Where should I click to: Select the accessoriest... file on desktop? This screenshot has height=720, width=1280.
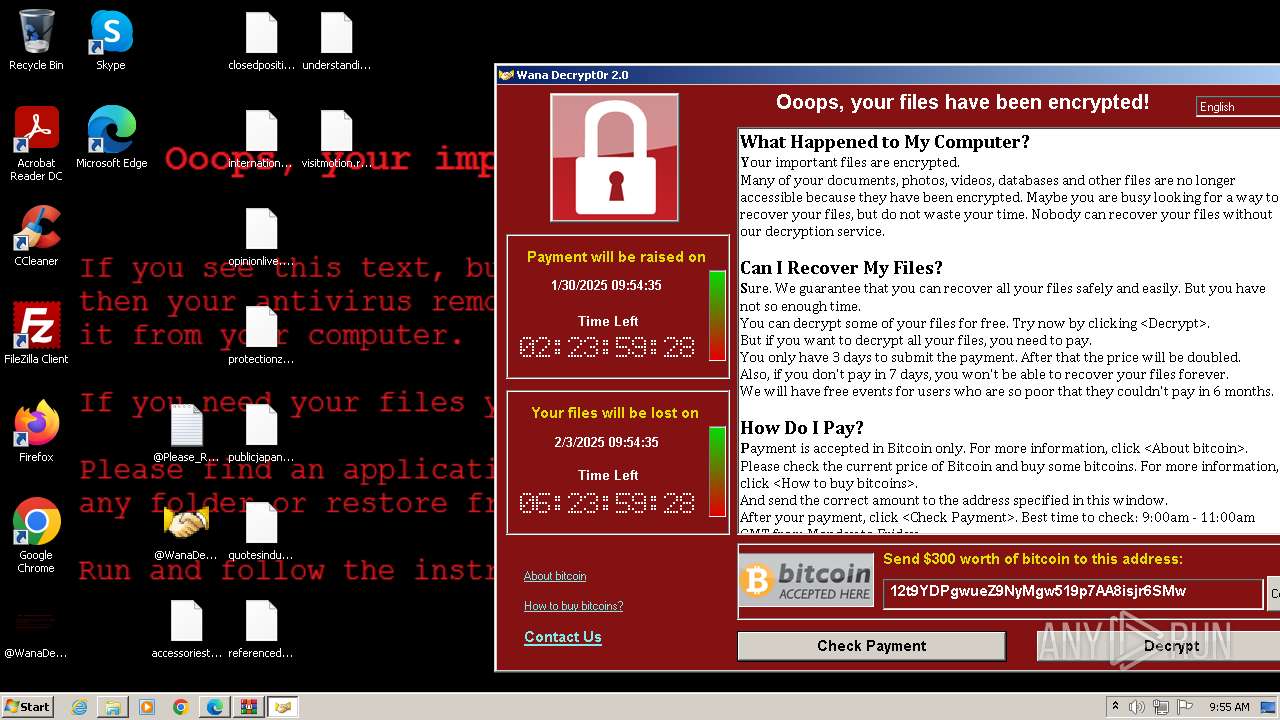click(x=186, y=629)
